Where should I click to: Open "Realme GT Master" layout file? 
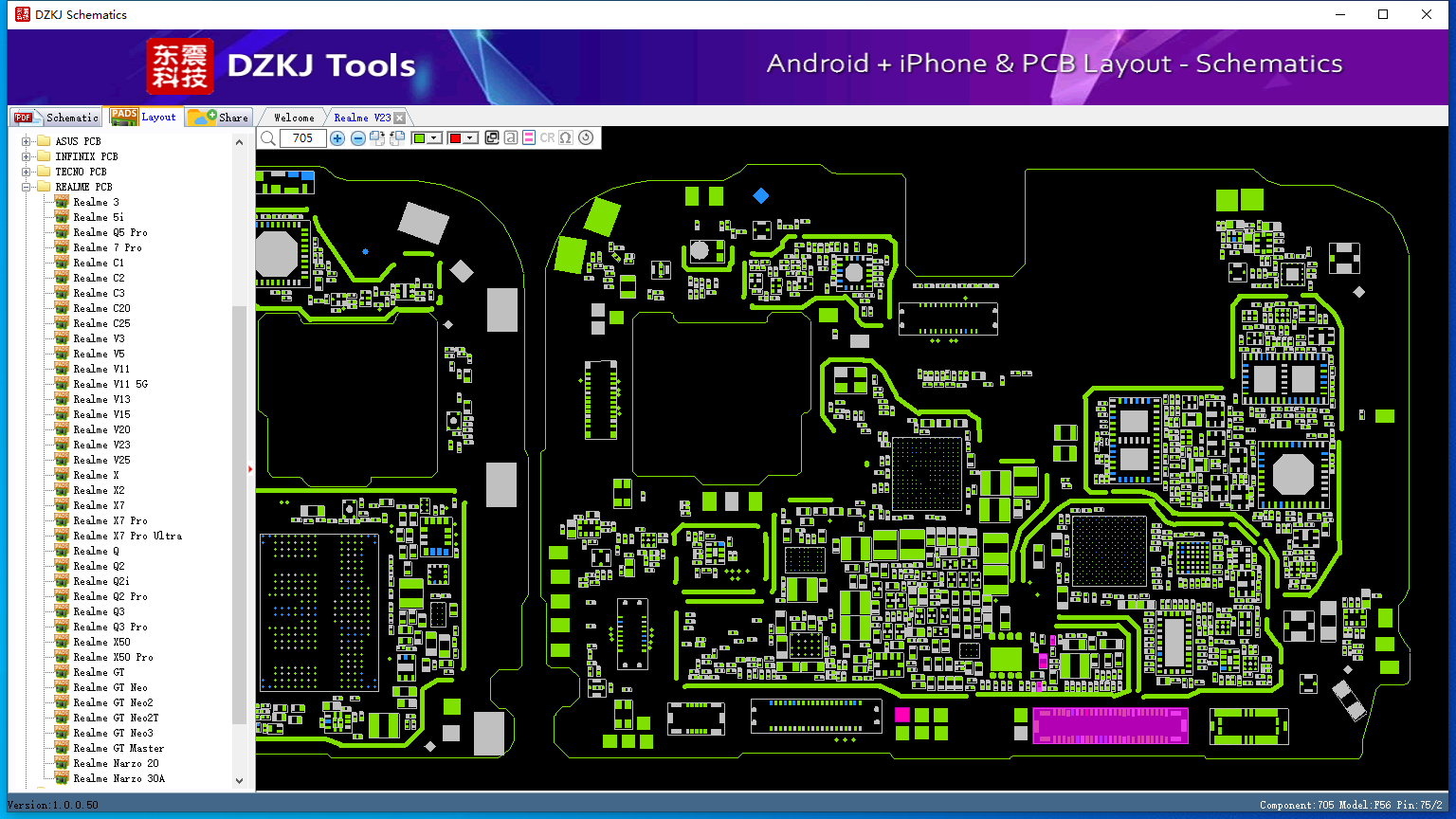pos(118,748)
